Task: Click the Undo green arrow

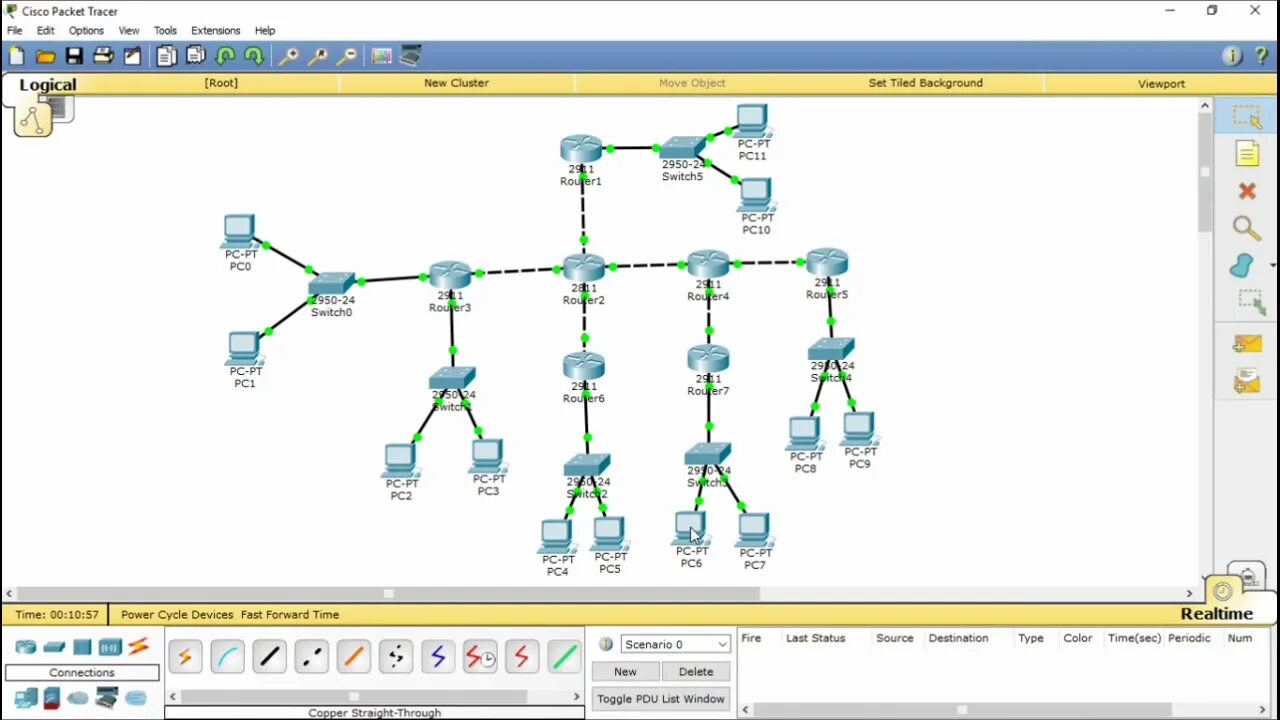Action: click(x=225, y=56)
